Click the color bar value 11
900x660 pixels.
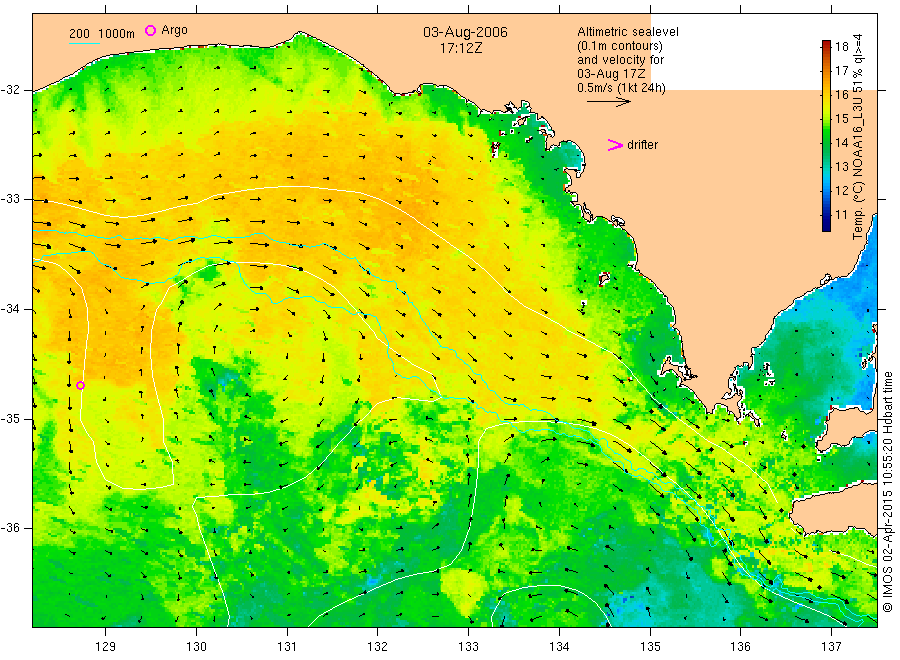pos(841,215)
